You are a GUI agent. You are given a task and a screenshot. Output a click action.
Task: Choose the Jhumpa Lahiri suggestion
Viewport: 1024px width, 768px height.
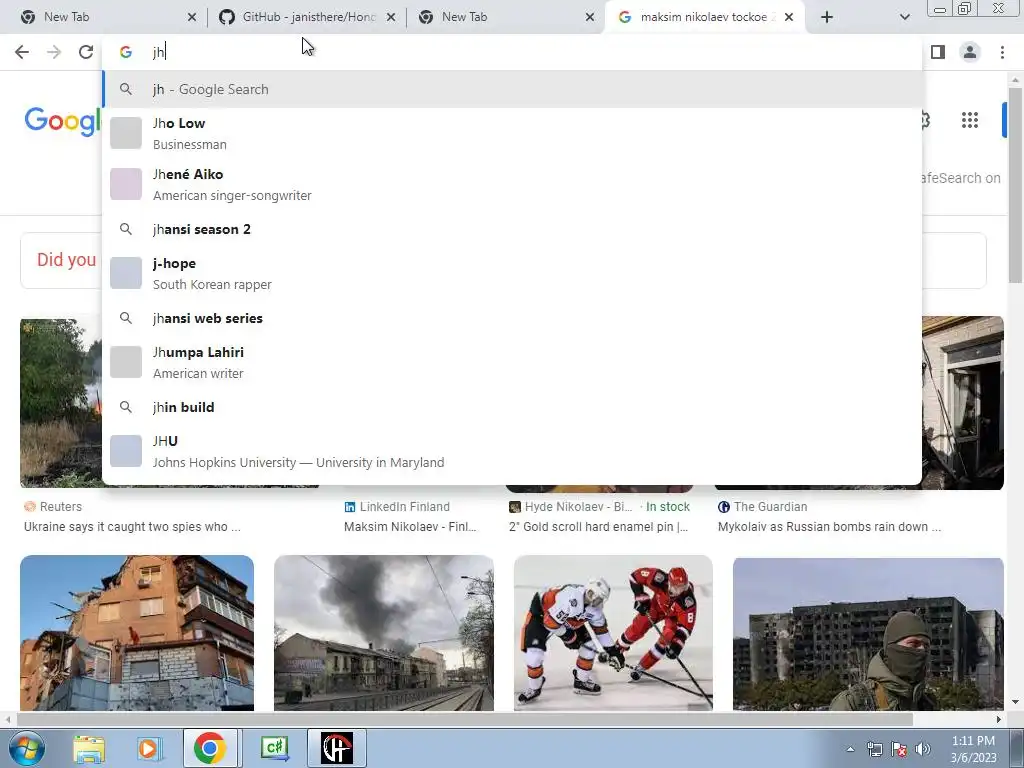pos(512,362)
